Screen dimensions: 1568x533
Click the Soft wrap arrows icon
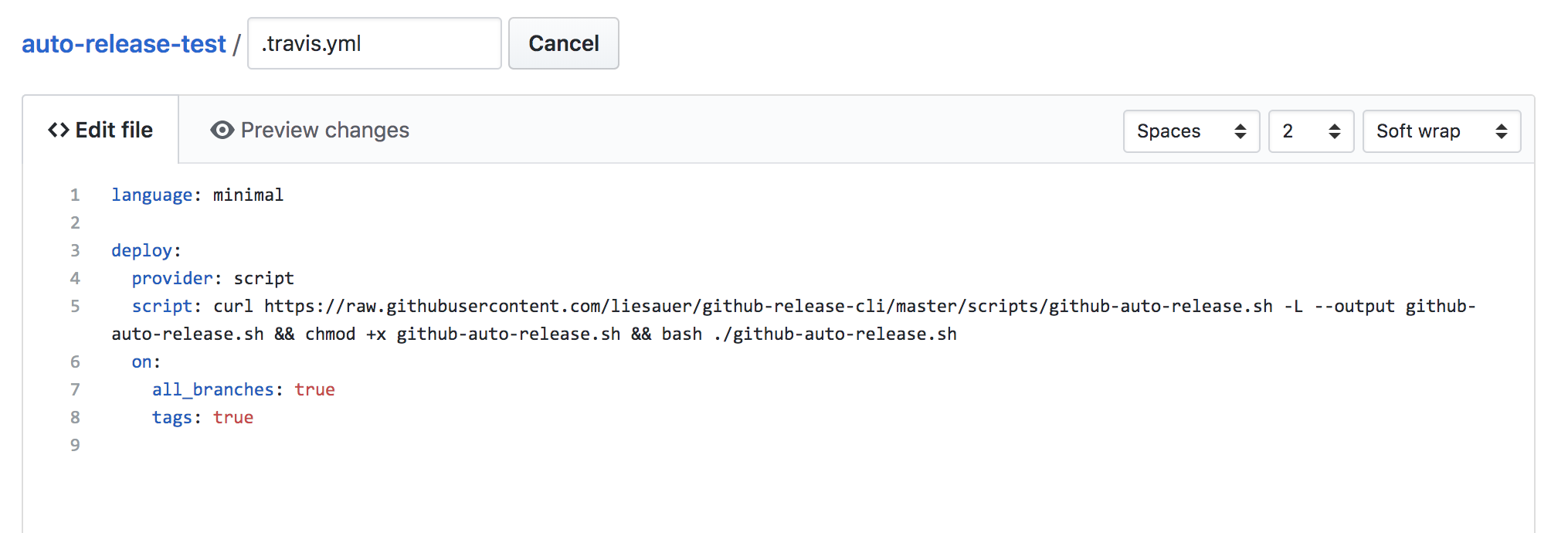coord(1502,131)
